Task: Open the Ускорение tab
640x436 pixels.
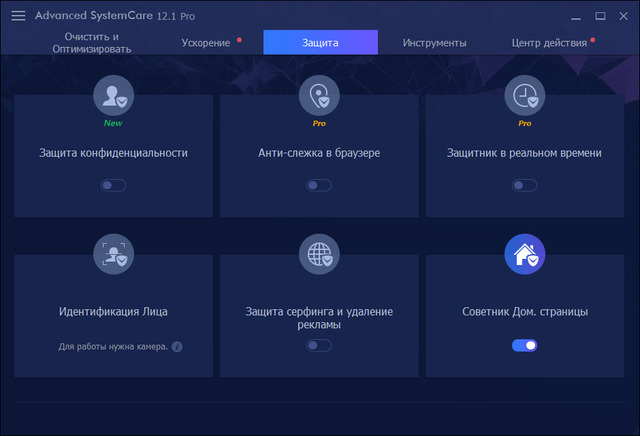Action: (205, 43)
